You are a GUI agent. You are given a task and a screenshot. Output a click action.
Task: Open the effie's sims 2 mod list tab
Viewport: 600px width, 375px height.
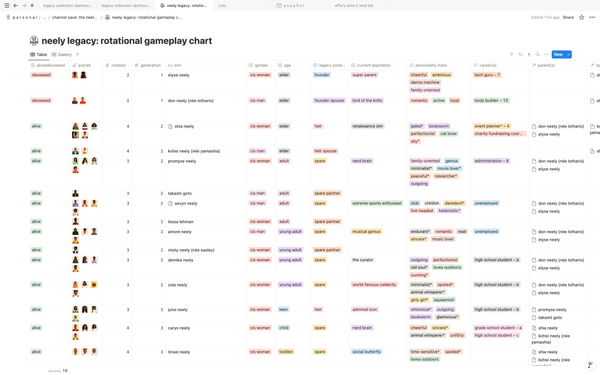354,5
